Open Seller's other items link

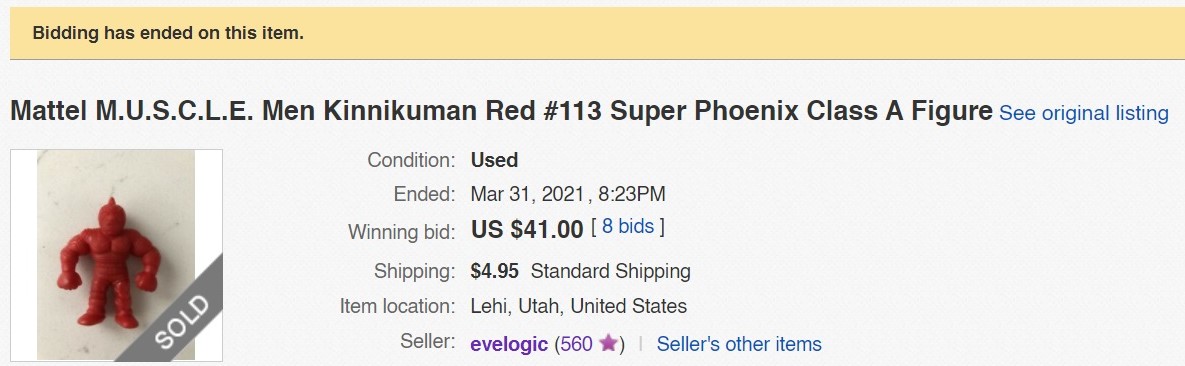(x=738, y=344)
